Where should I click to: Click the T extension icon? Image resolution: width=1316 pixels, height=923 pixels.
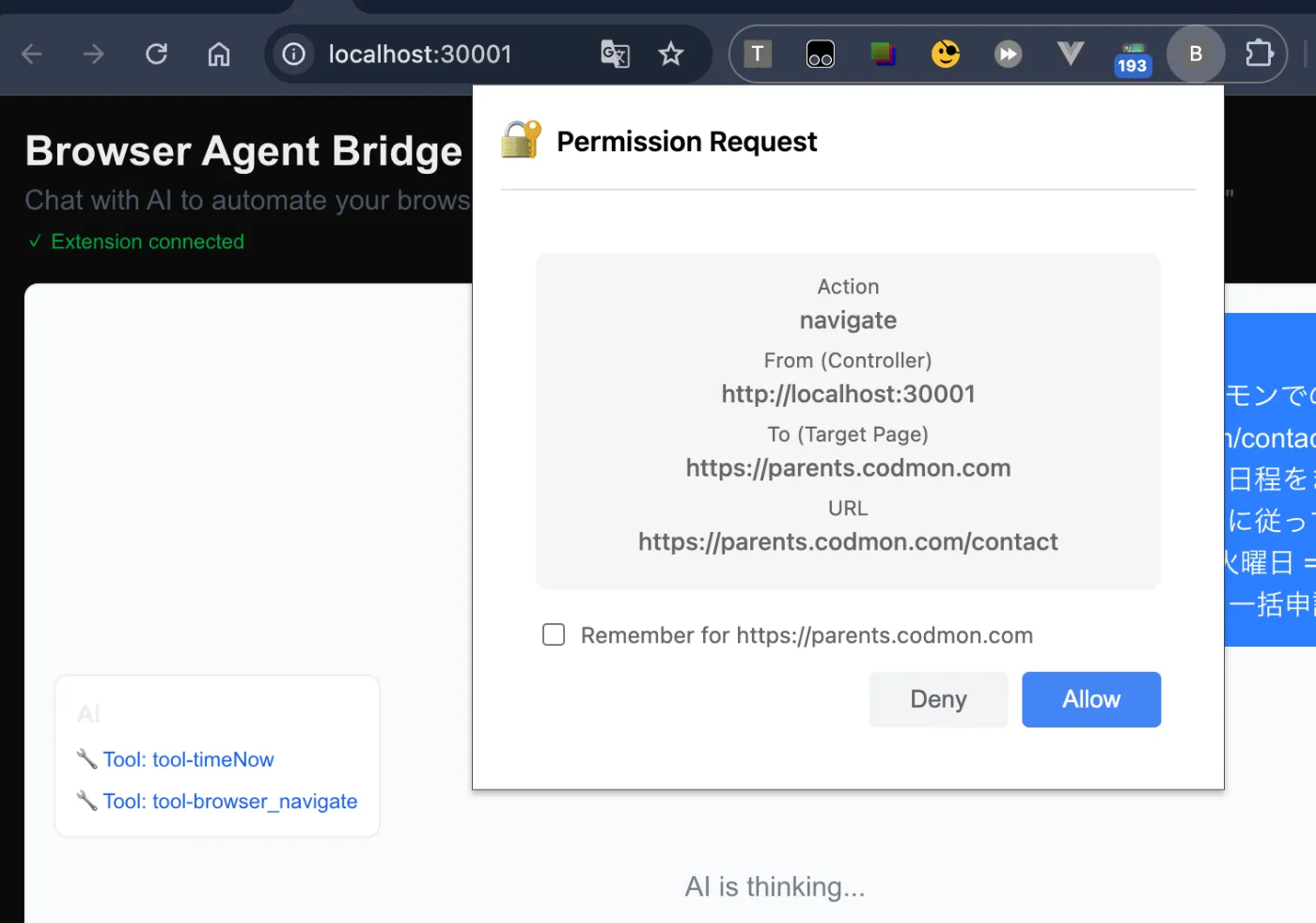pos(758,55)
